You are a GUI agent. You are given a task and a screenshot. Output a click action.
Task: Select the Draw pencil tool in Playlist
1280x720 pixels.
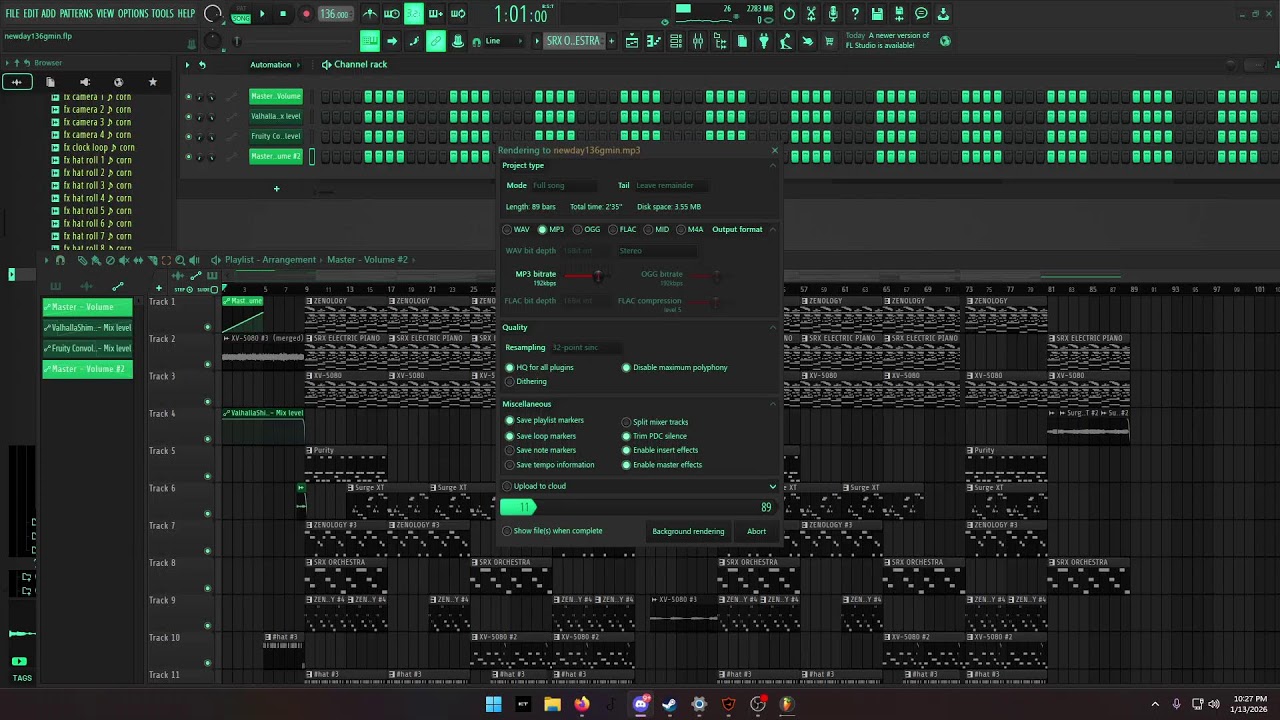83,260
